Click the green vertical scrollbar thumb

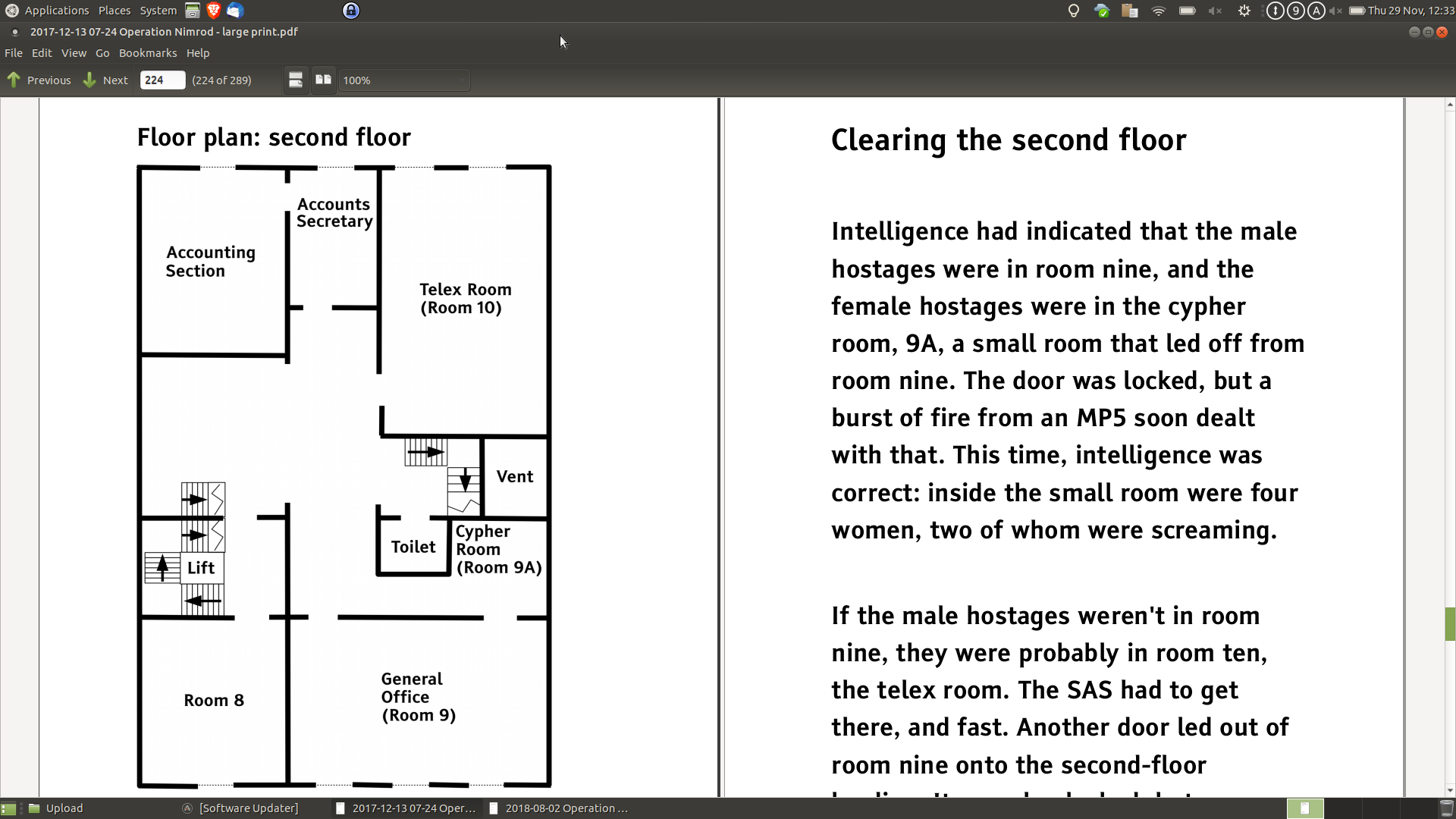[1450, 624]
